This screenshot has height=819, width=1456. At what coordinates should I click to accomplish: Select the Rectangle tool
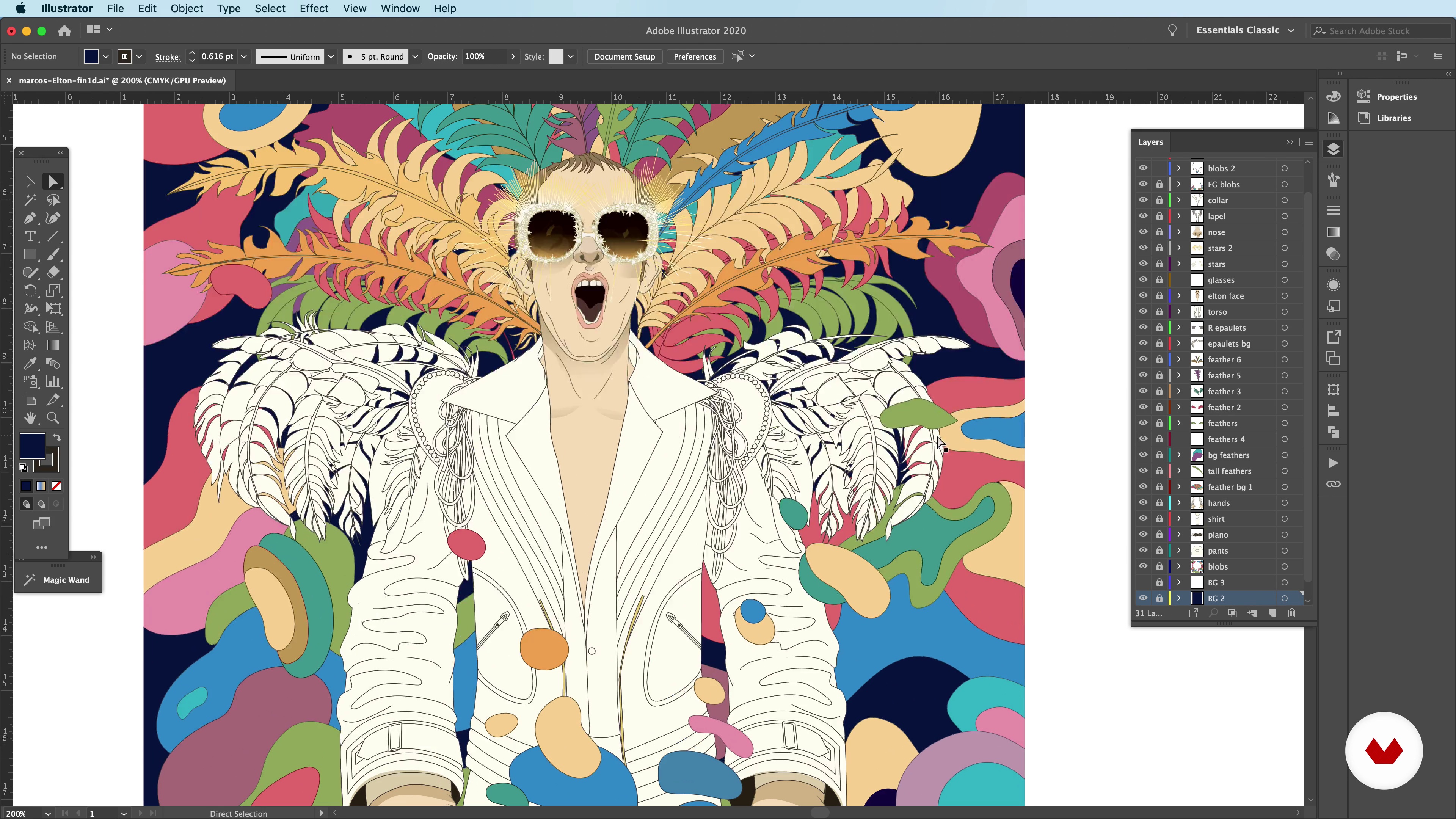tap(30, 254)
